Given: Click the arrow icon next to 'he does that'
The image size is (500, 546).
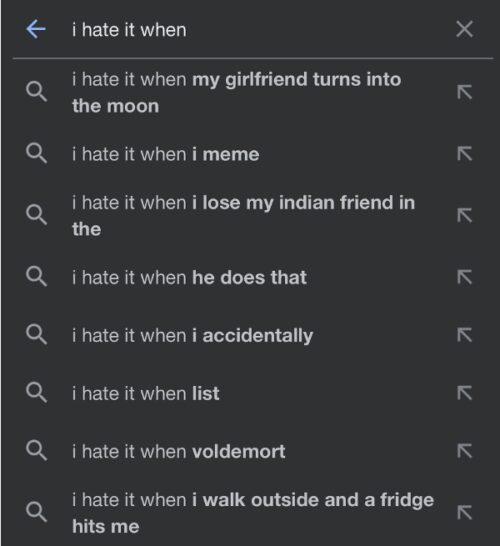Looking at the screenshot, I should (465, 277).
